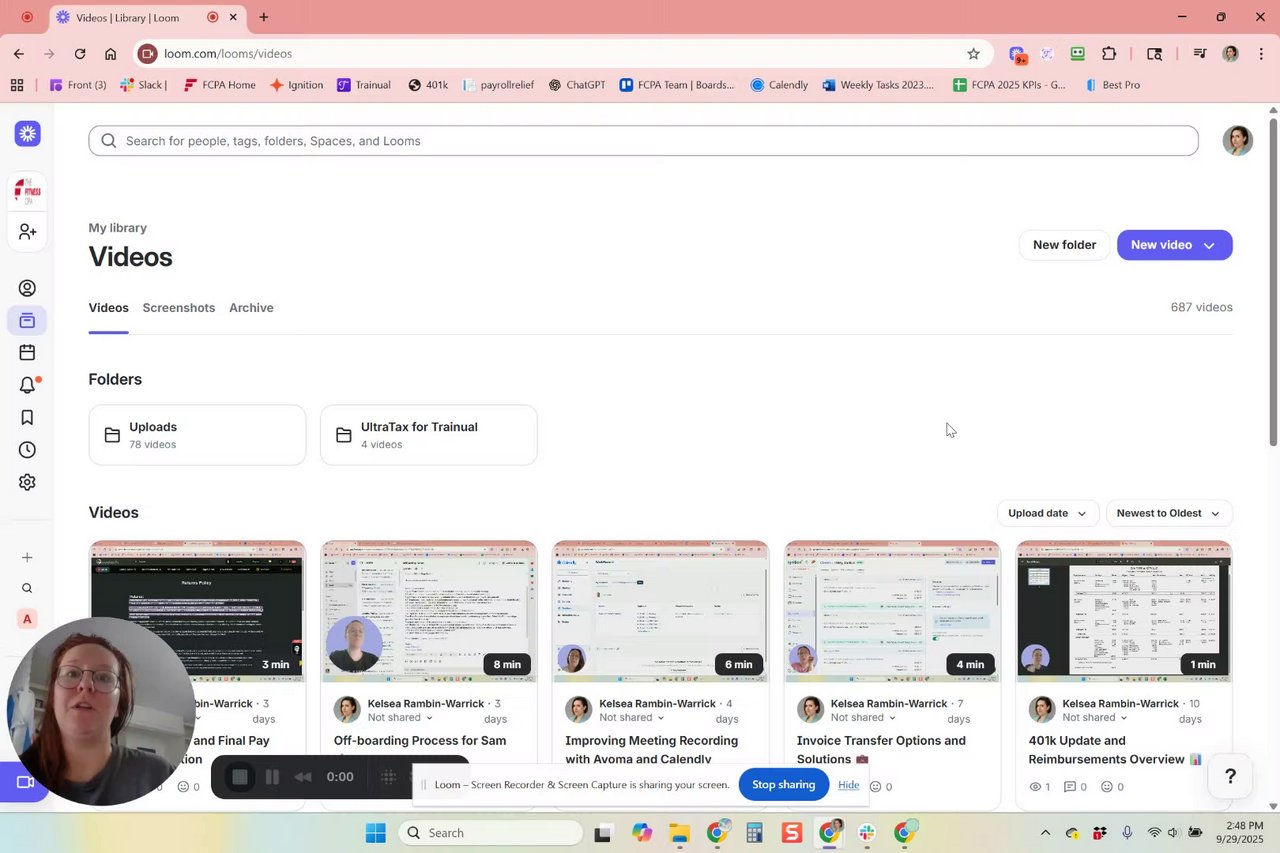
Task: Expand 'Not shared' on 401k Update card
Action: click(x=1095, y=718)
